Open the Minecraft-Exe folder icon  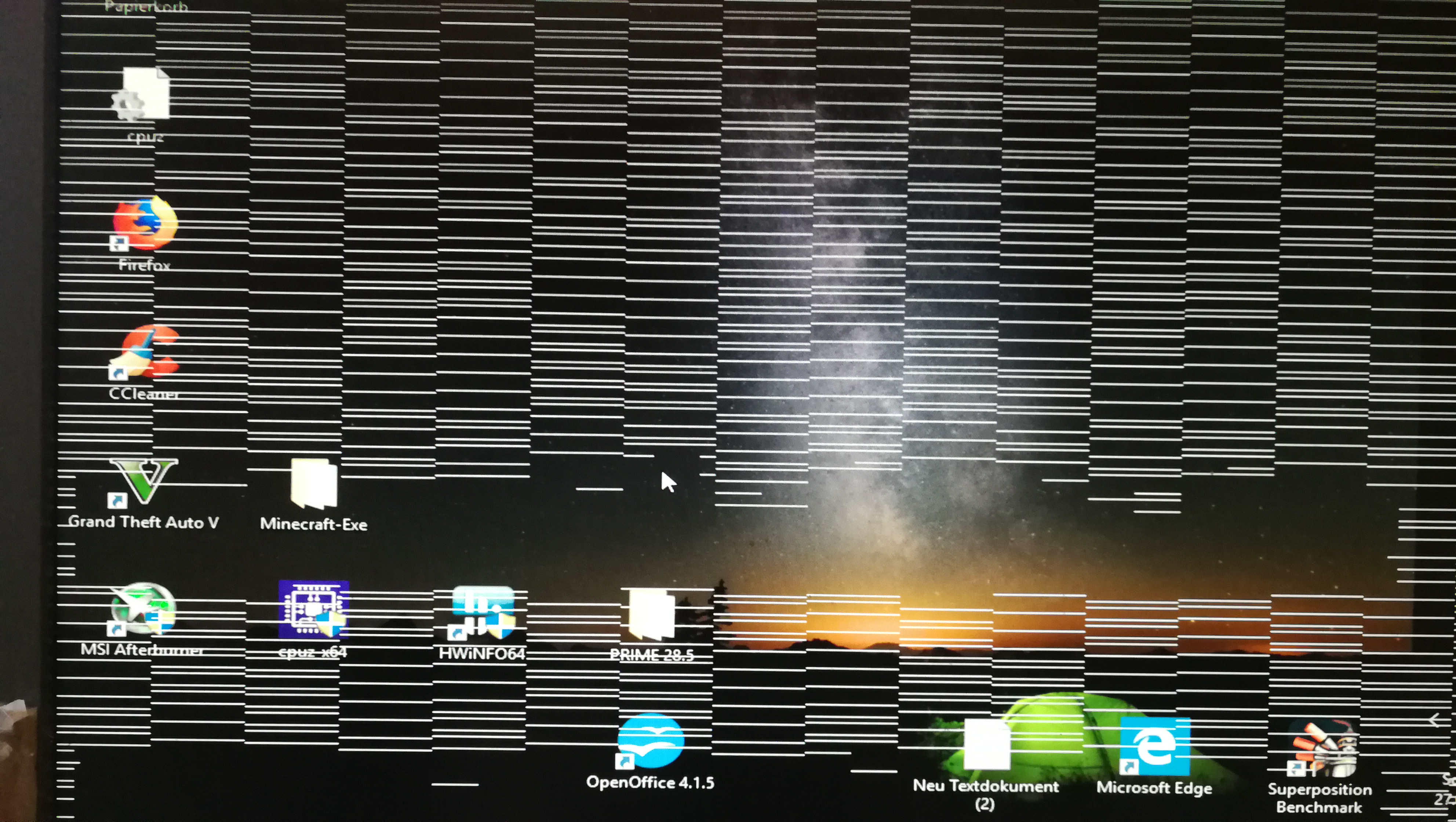(x=314, y=483)
